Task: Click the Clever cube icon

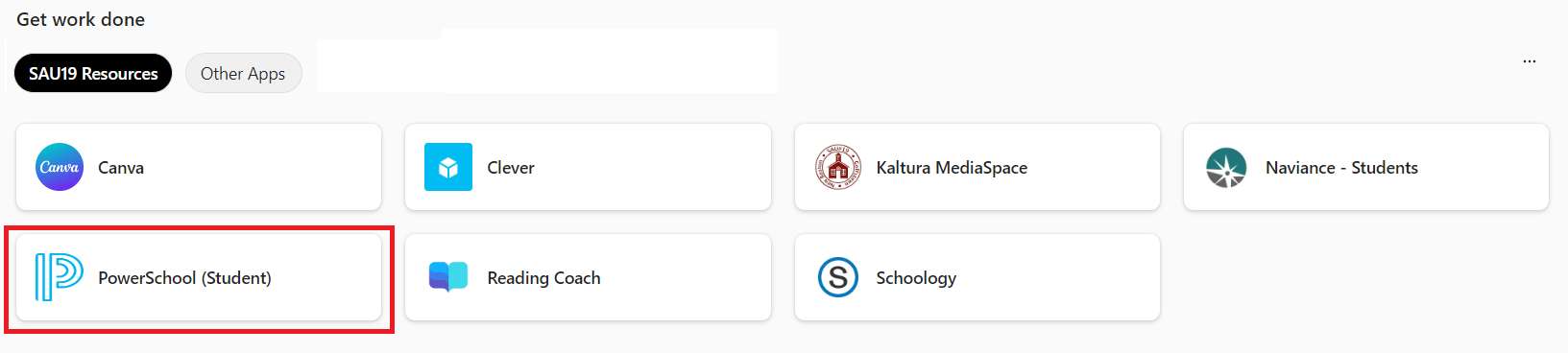Action: [x=448, y=167]
